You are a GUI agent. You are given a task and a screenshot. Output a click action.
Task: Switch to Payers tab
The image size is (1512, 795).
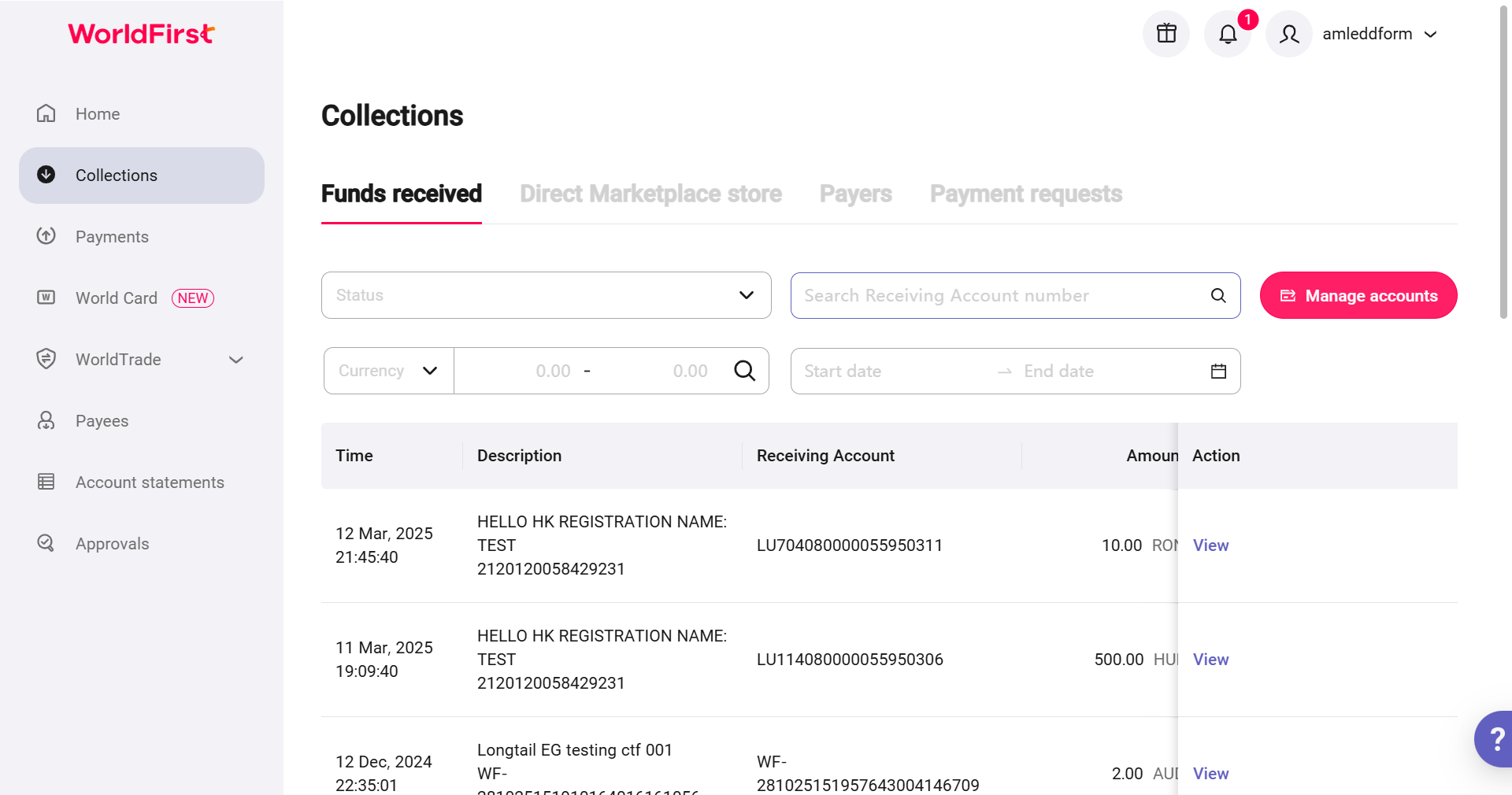tap(855, 194)
